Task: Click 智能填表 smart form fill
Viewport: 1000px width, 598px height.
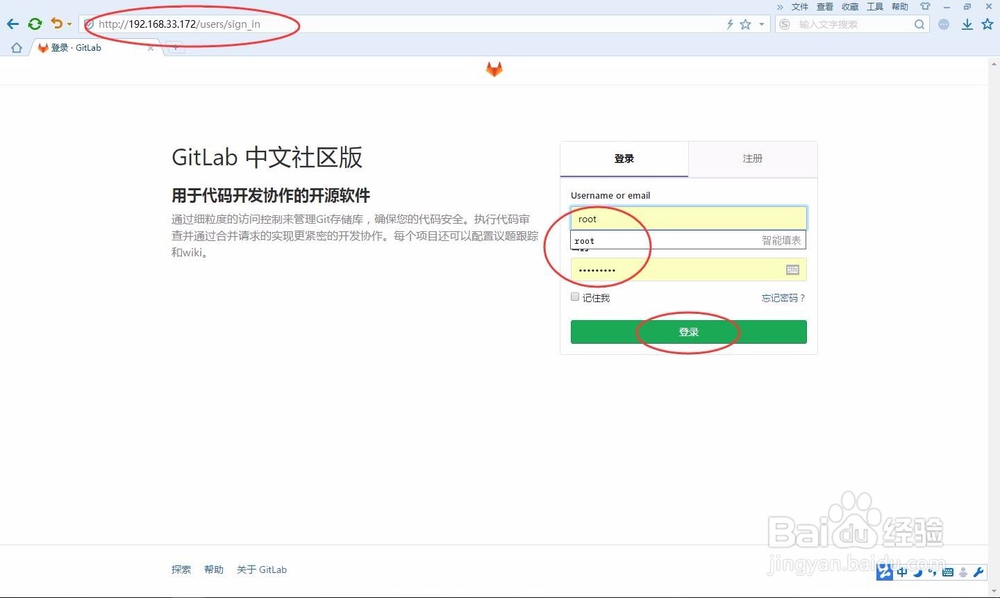Action: [x=781, y=240]
